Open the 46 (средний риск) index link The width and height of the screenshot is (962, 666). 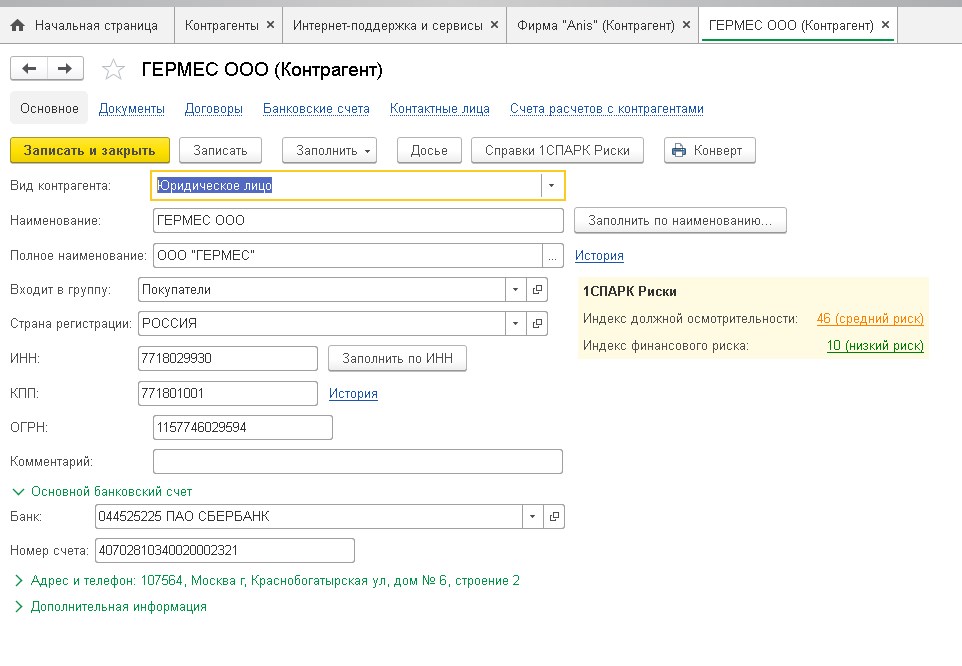869,319
